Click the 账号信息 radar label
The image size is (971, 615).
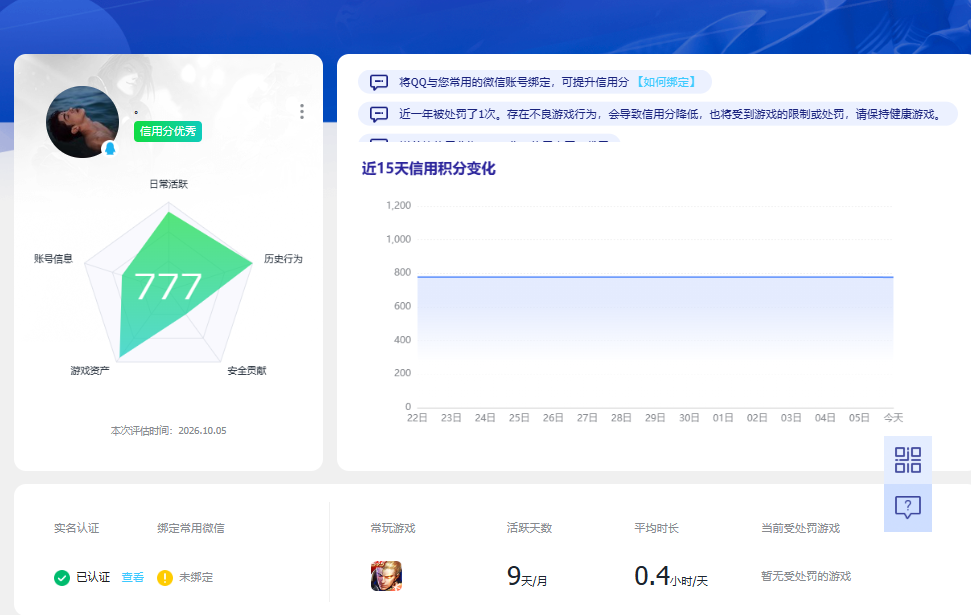[x=53, y=259]
